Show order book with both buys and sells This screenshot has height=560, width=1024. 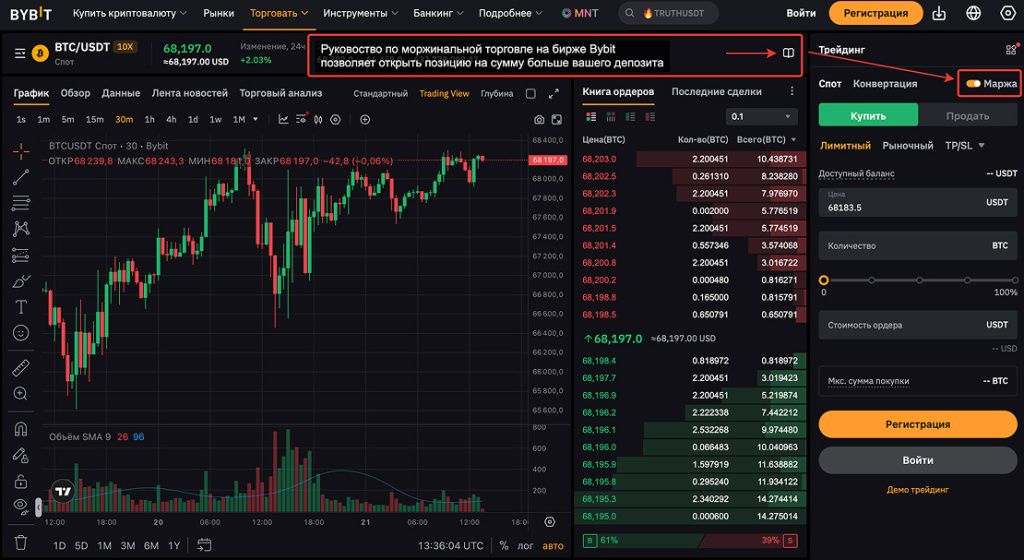[x=591, y=117]
